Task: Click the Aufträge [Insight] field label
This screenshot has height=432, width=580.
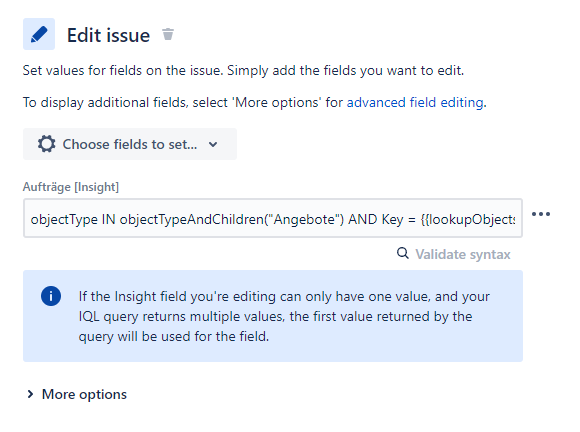Action: point(71,187)
